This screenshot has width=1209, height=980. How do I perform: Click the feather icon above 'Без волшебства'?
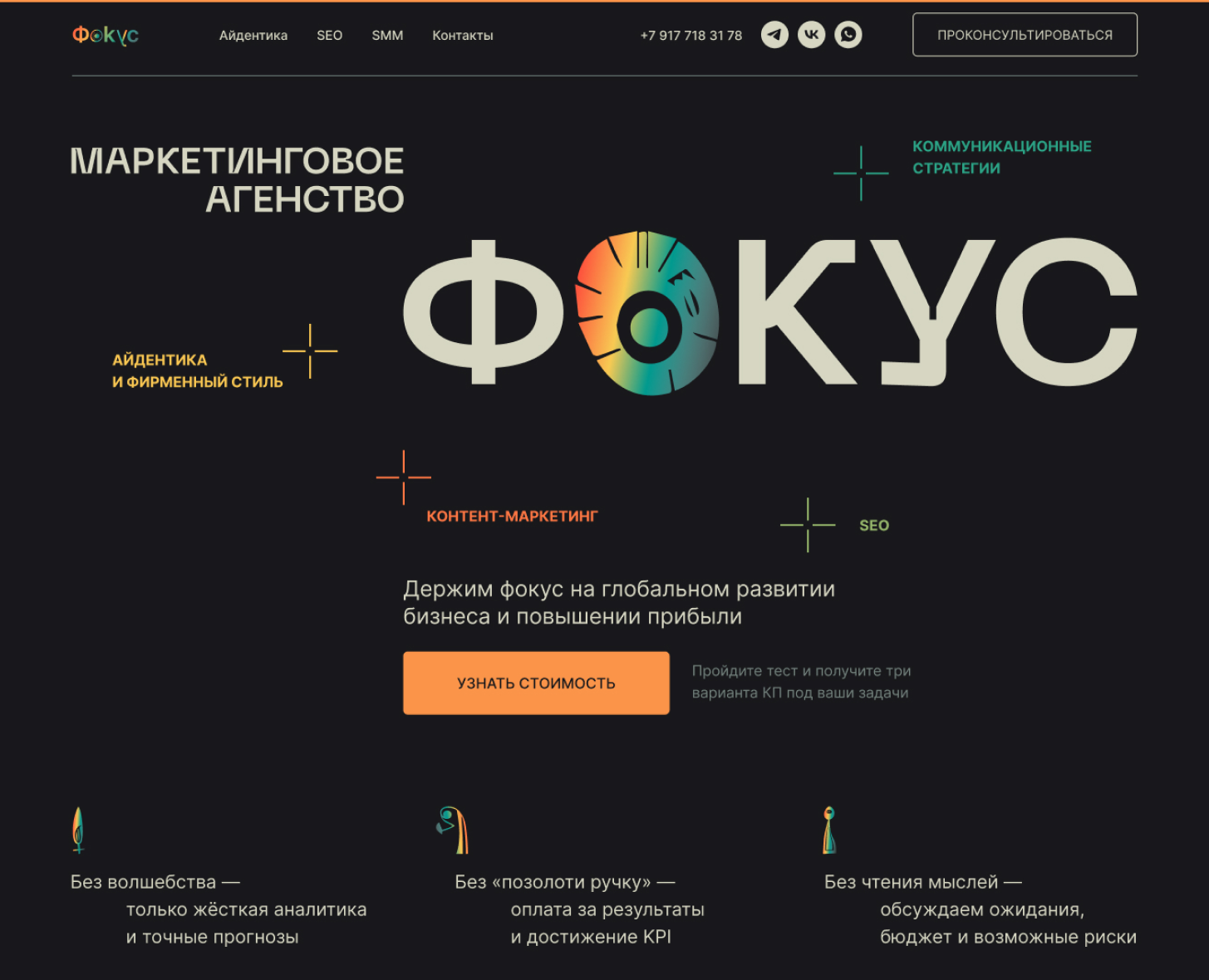(x=78, y=830)
